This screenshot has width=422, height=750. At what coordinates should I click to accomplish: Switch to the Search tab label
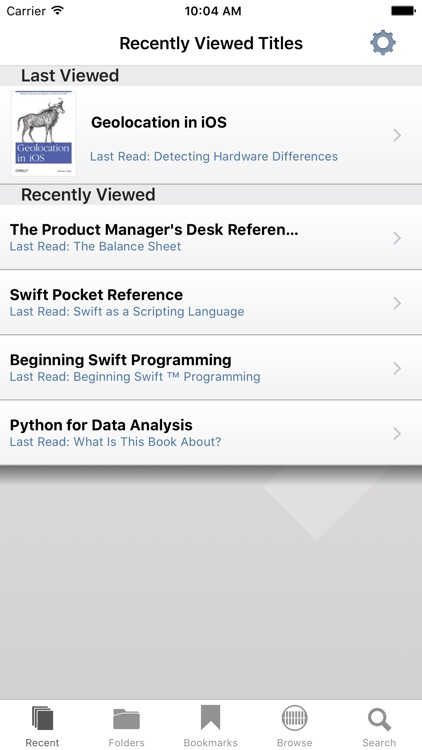coord(379,742)
